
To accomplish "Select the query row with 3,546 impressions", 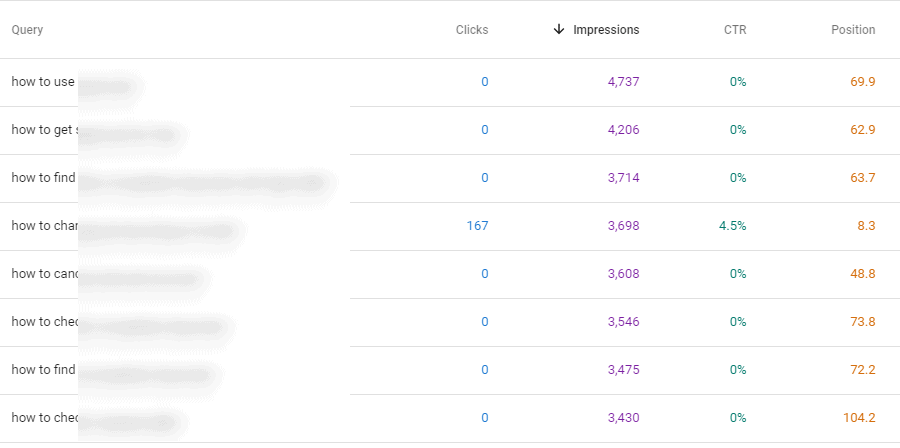I will coord(450,322).
